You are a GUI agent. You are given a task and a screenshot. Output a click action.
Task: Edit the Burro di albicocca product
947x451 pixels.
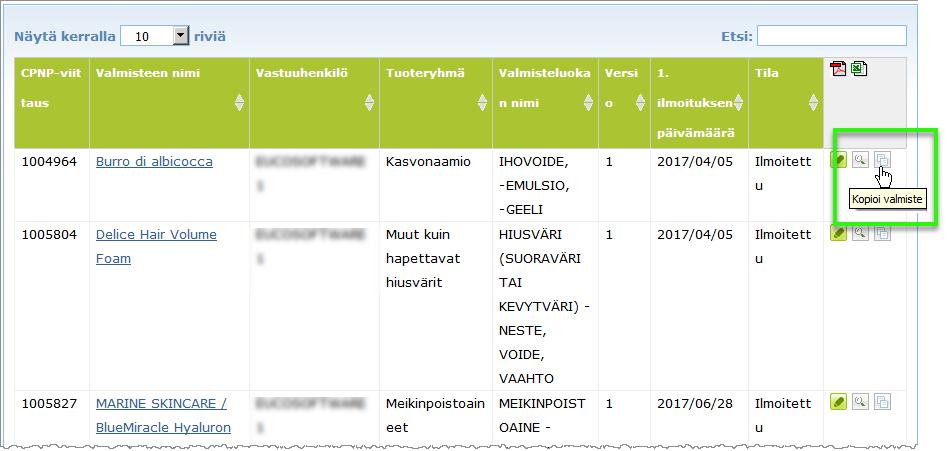point(838,160)
